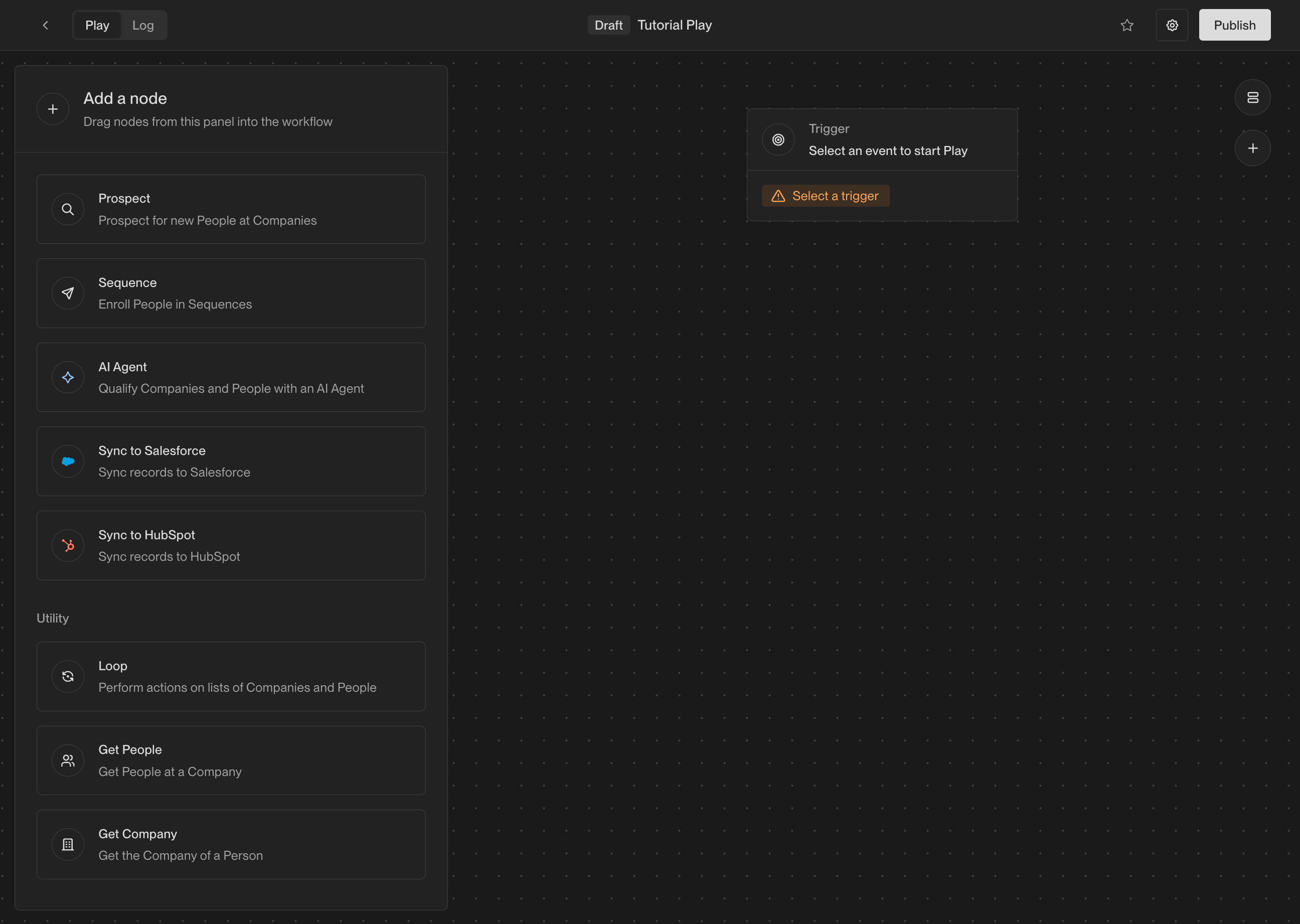This screenshot has width=1300, height=924.
Task: Click the back arrow icon
Action: [46, 25]
